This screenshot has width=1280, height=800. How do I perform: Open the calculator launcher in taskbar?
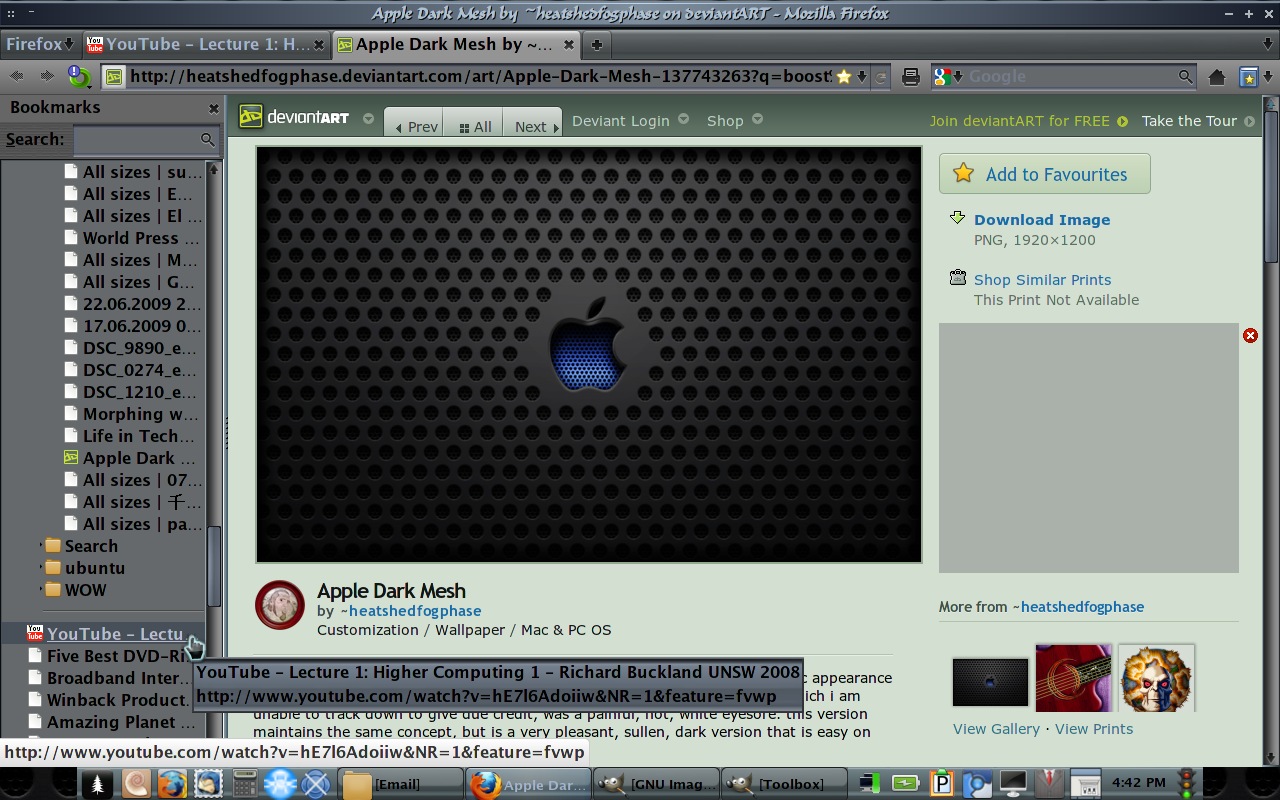[245, 784]
